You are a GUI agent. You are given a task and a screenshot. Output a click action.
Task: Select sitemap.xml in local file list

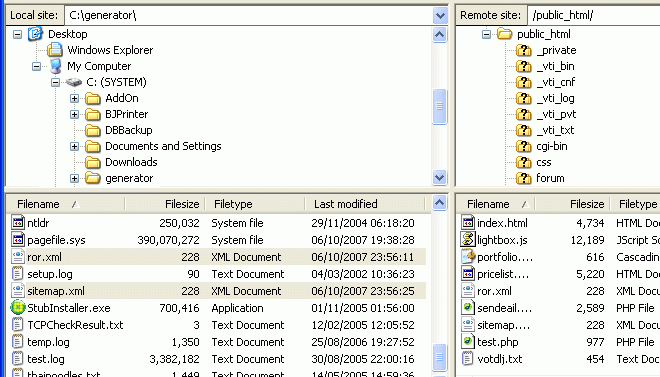[56, 291]
